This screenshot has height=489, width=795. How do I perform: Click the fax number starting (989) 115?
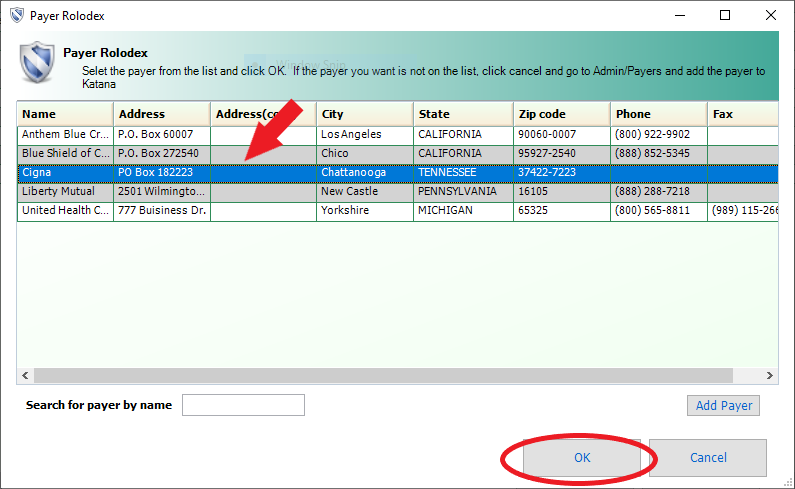743,210
